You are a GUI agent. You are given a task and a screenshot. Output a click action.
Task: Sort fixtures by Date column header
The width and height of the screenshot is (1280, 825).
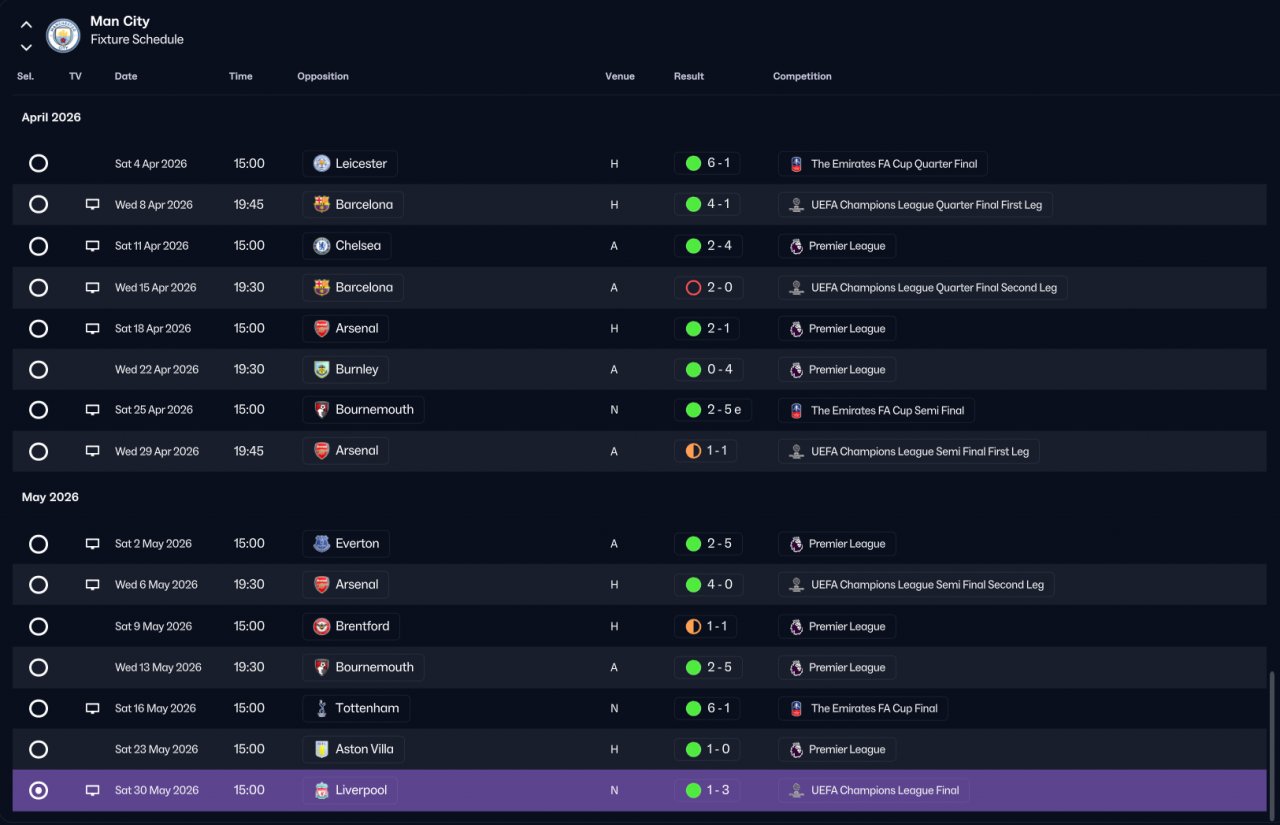[x=126, y=76]
